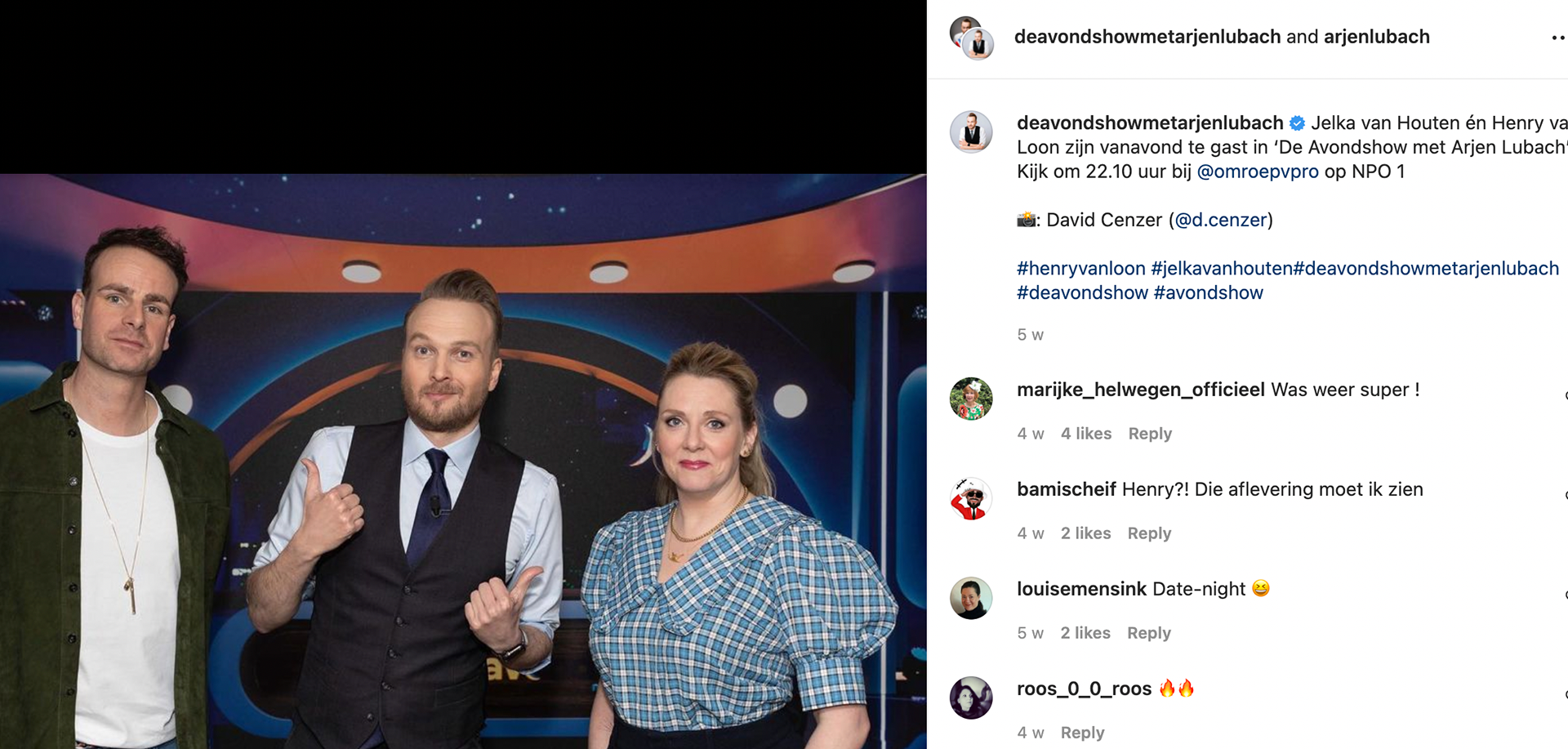Reply to roos_0_0_roos's comment
The height and width of the screenshot is (749, 1568).
coord(1082,733)
